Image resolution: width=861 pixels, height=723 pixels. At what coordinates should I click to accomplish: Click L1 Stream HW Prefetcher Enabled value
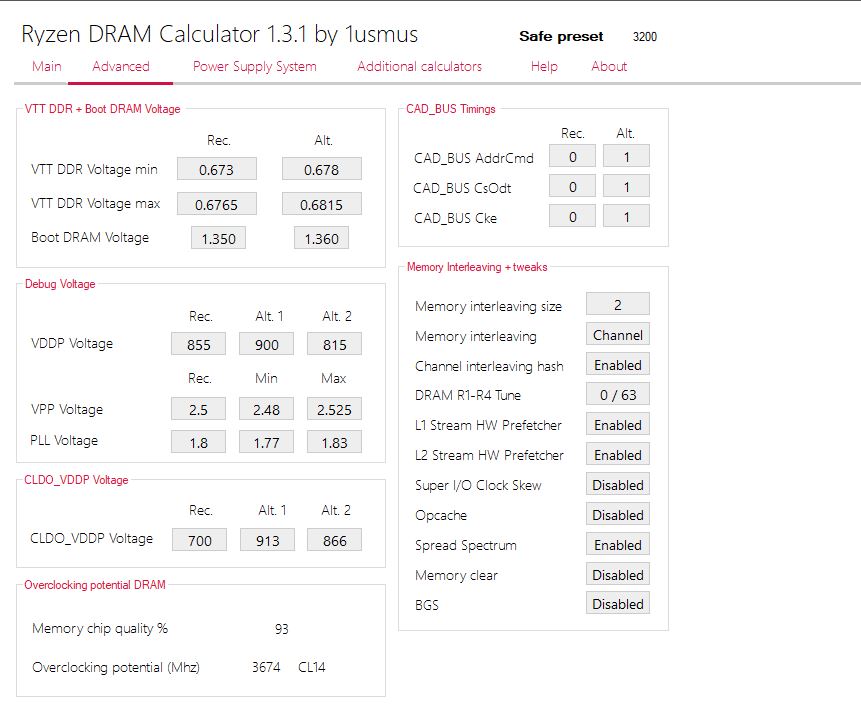(618, 424)
